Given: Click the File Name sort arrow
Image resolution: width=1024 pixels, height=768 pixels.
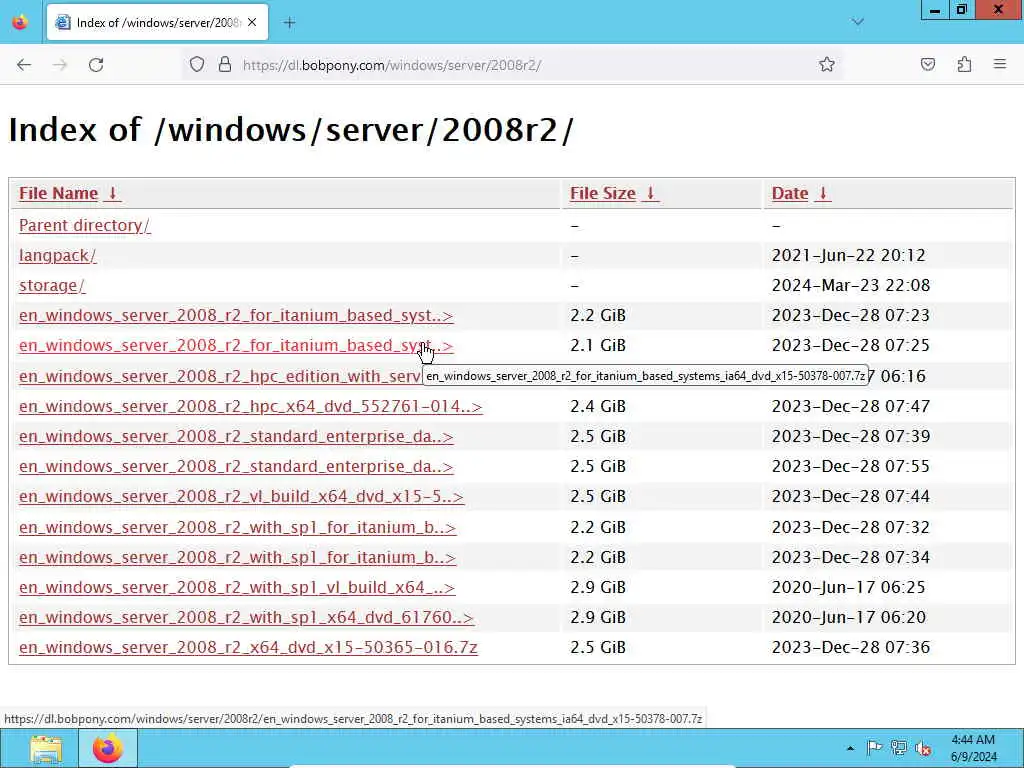Looking at the screenshot, I should tap(112, 193).
